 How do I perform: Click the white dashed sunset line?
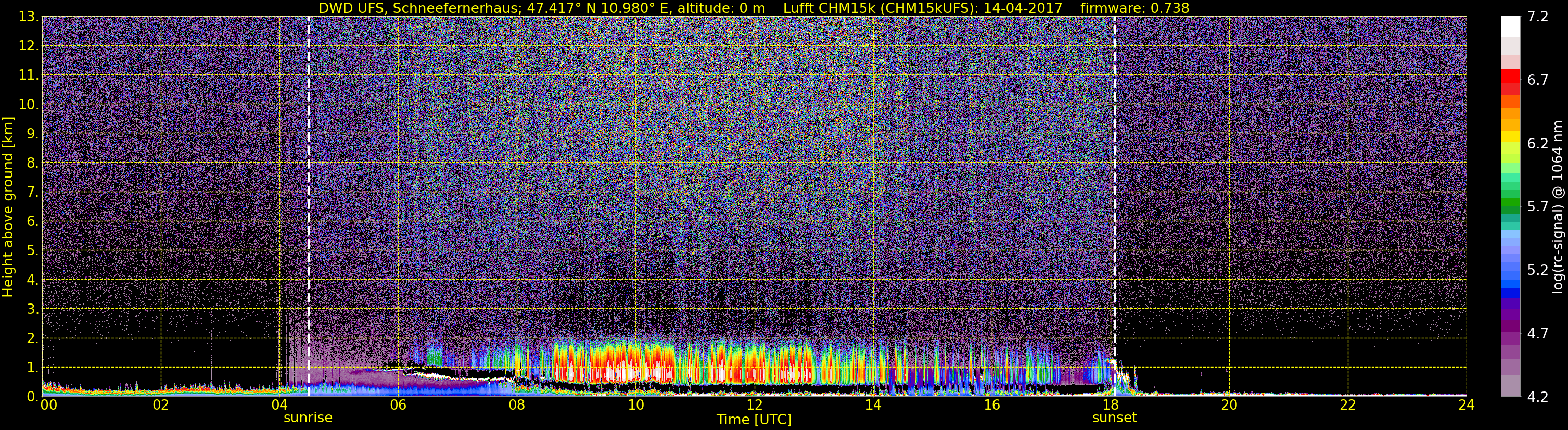tap(1115, 206)
